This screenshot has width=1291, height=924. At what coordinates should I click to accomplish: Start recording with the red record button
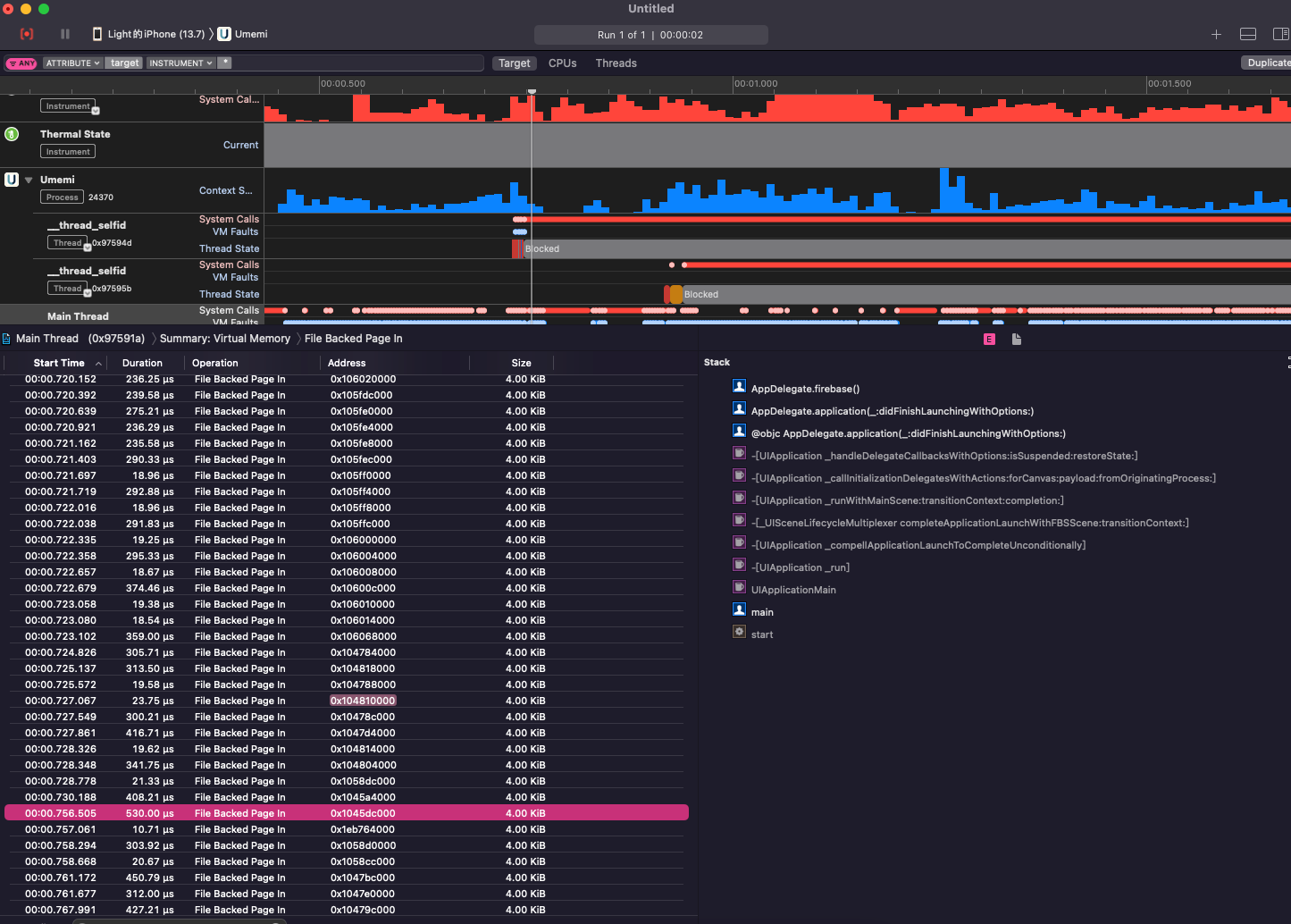click(27, 34)
